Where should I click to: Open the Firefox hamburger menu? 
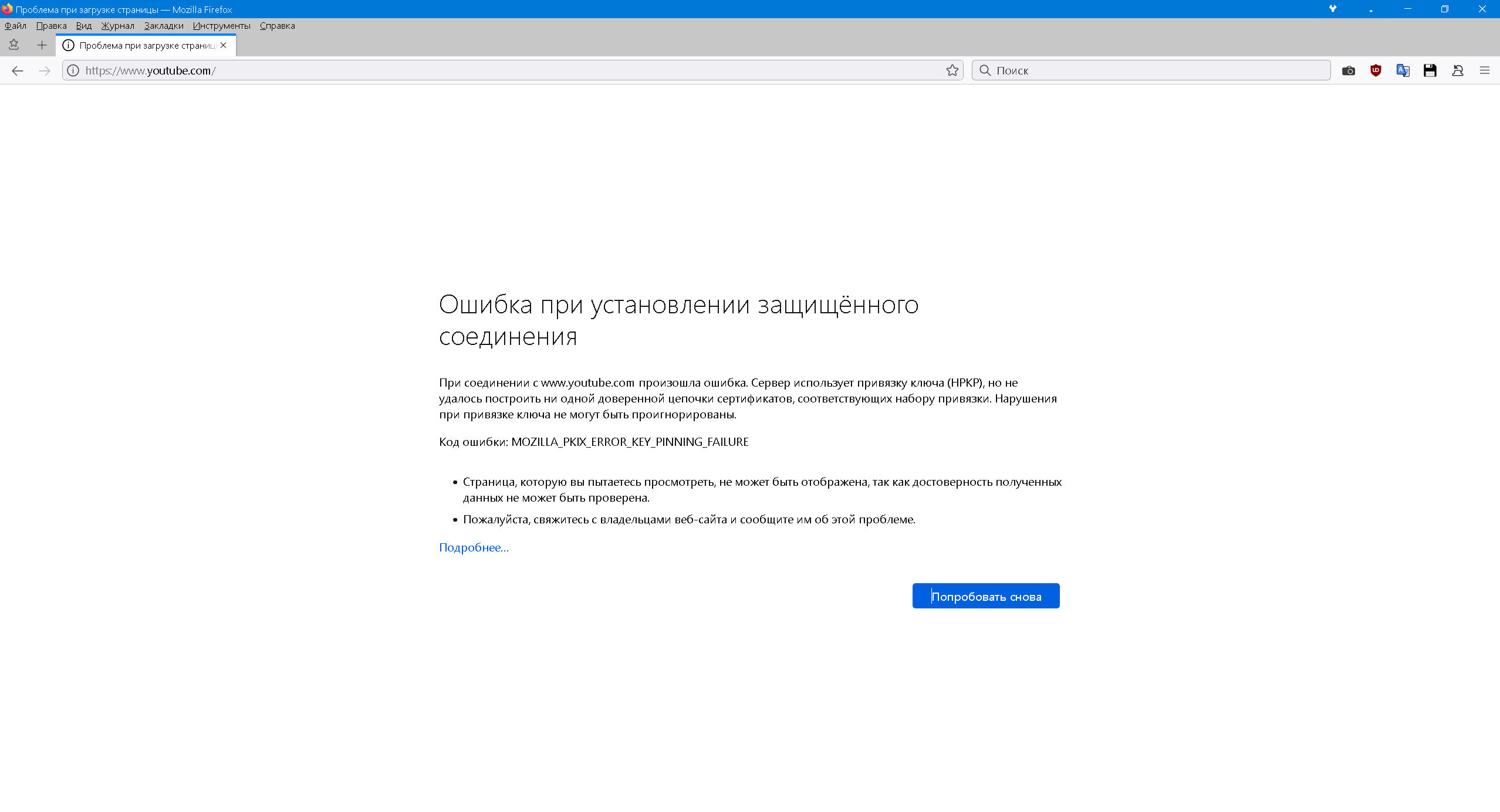(1485, 70)
